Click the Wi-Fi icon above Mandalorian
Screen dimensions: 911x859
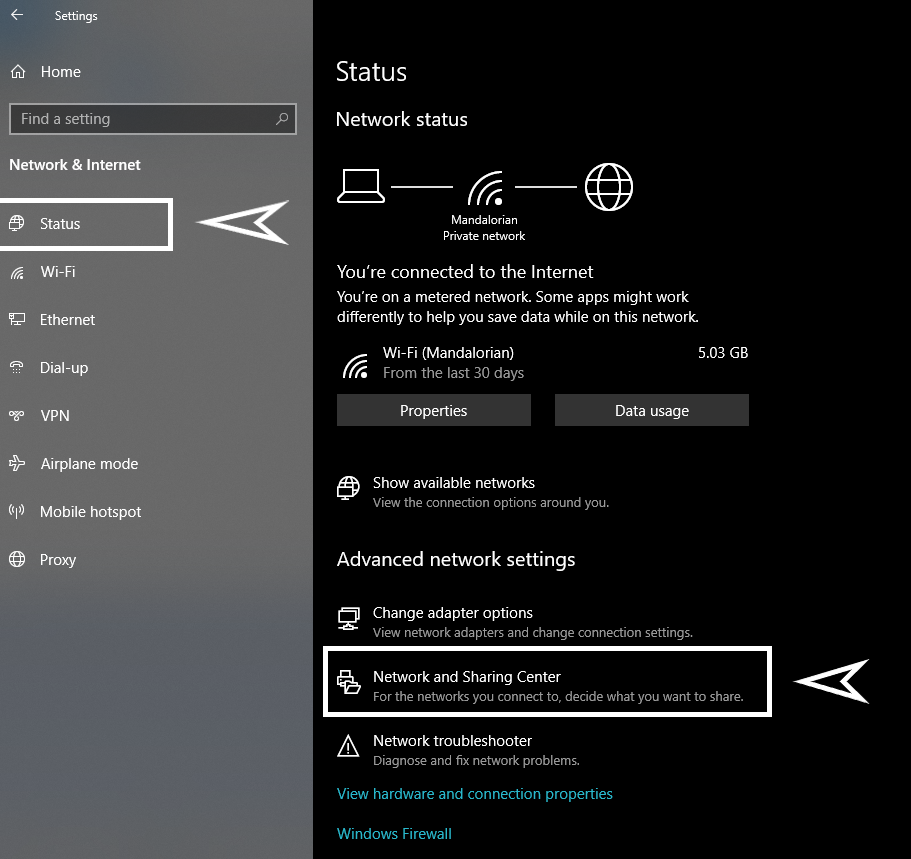pos(485,188)
